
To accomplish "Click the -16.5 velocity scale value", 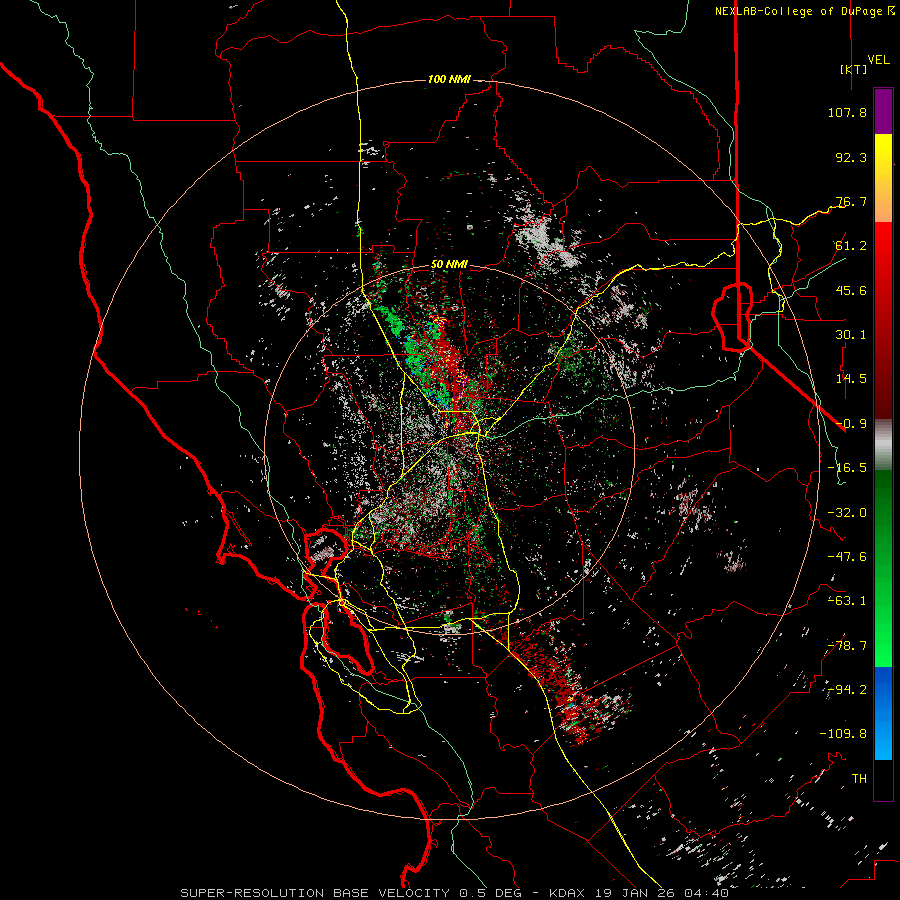I will pyautogui.click(x=847, y=468).
